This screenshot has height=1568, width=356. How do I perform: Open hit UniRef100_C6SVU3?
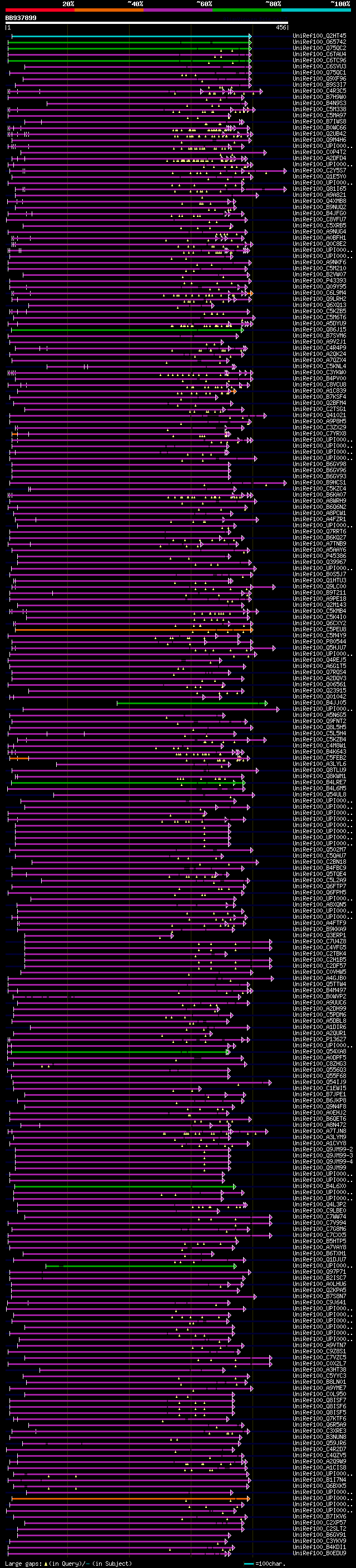tap(319, 66)
